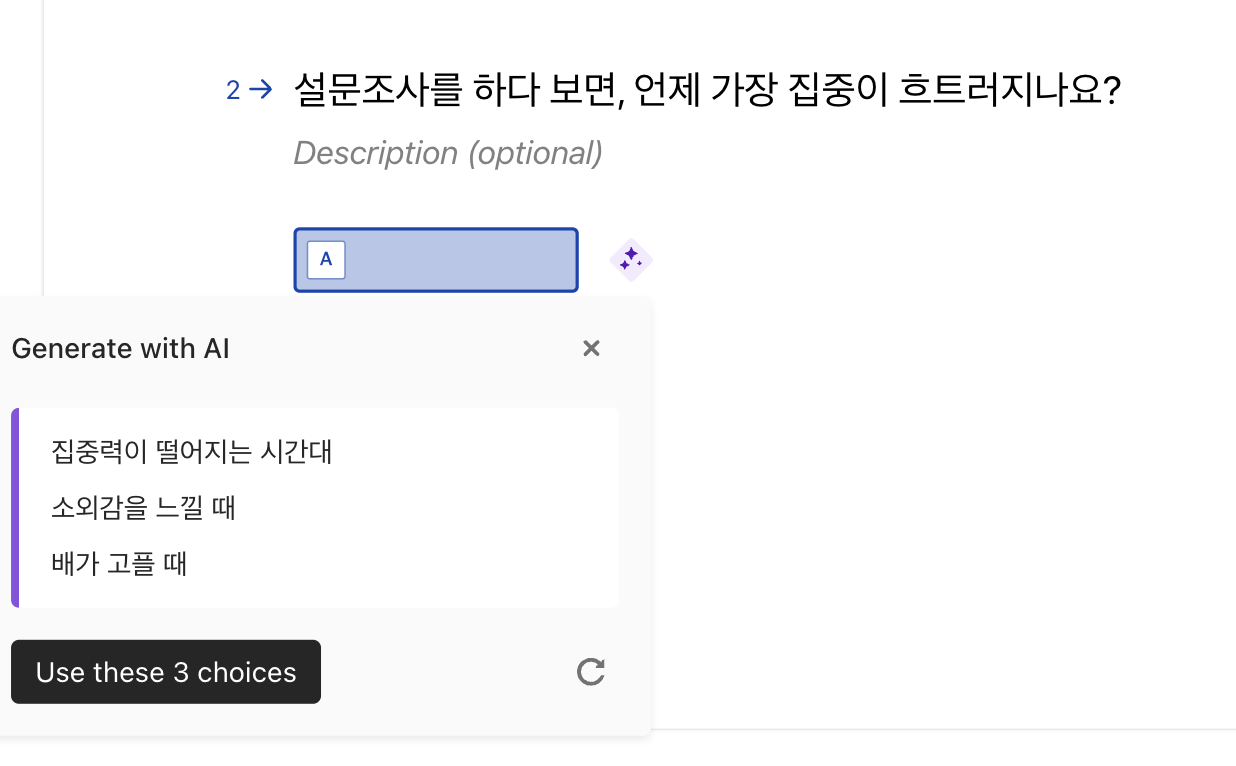The image size is (1236, 766).
Task: Click the question number 2 indicator
Action: 233,90
